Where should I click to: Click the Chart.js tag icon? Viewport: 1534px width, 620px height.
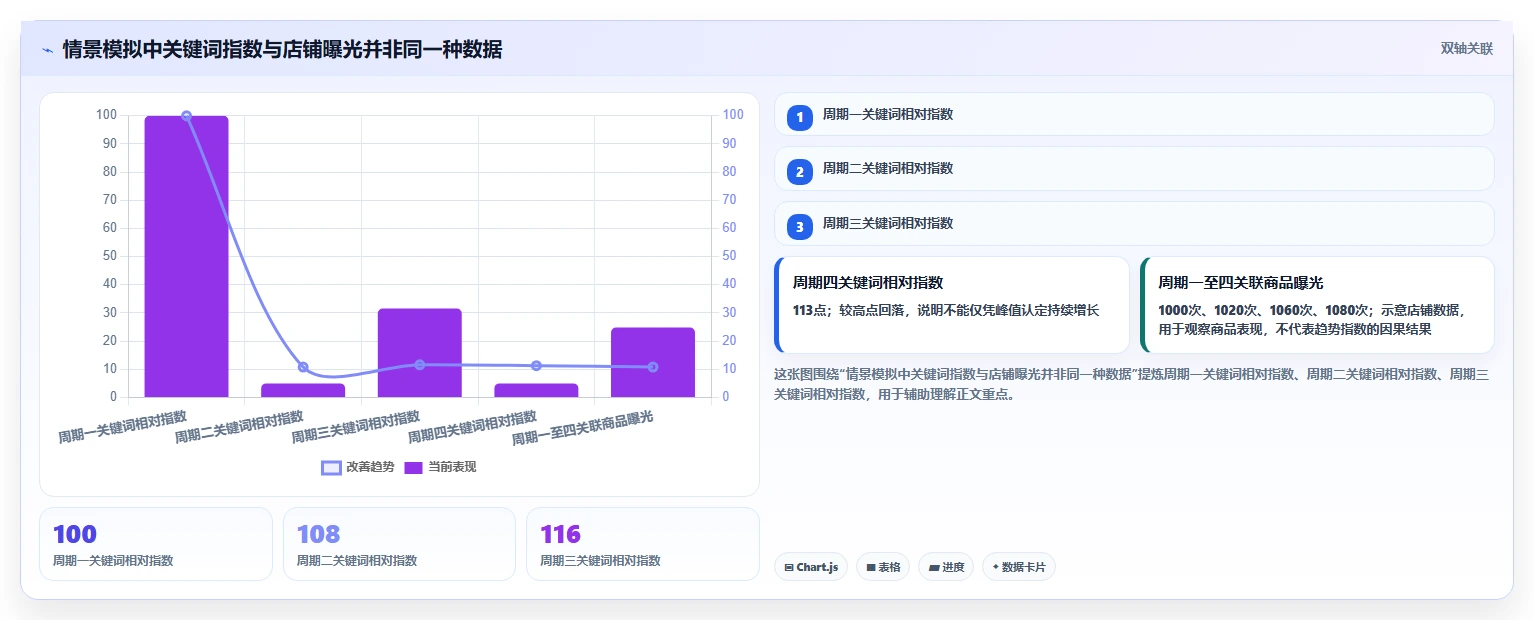click(x=789, y=567)
